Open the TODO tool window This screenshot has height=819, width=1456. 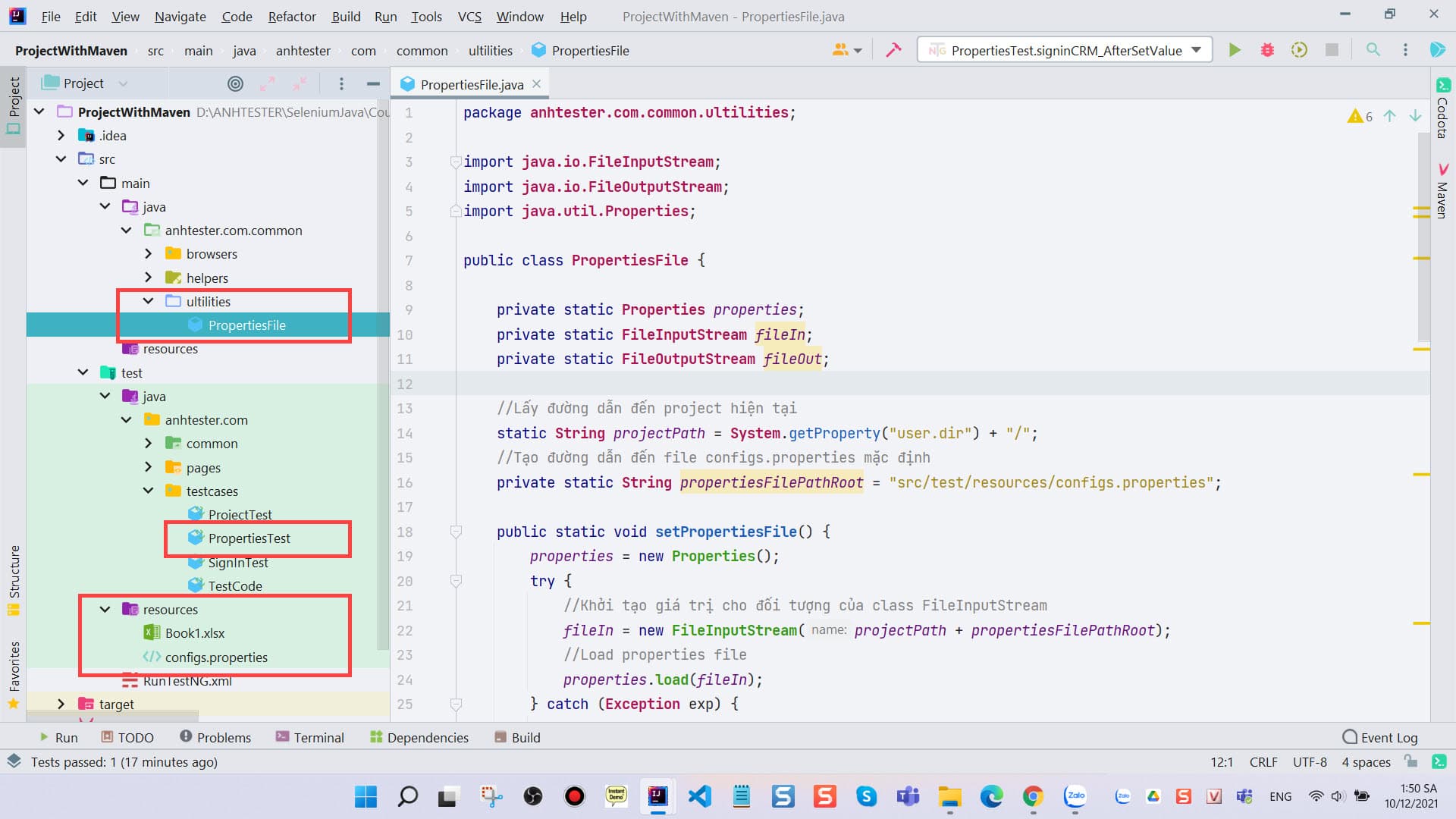pyautogui.click(x=127, y=737)
